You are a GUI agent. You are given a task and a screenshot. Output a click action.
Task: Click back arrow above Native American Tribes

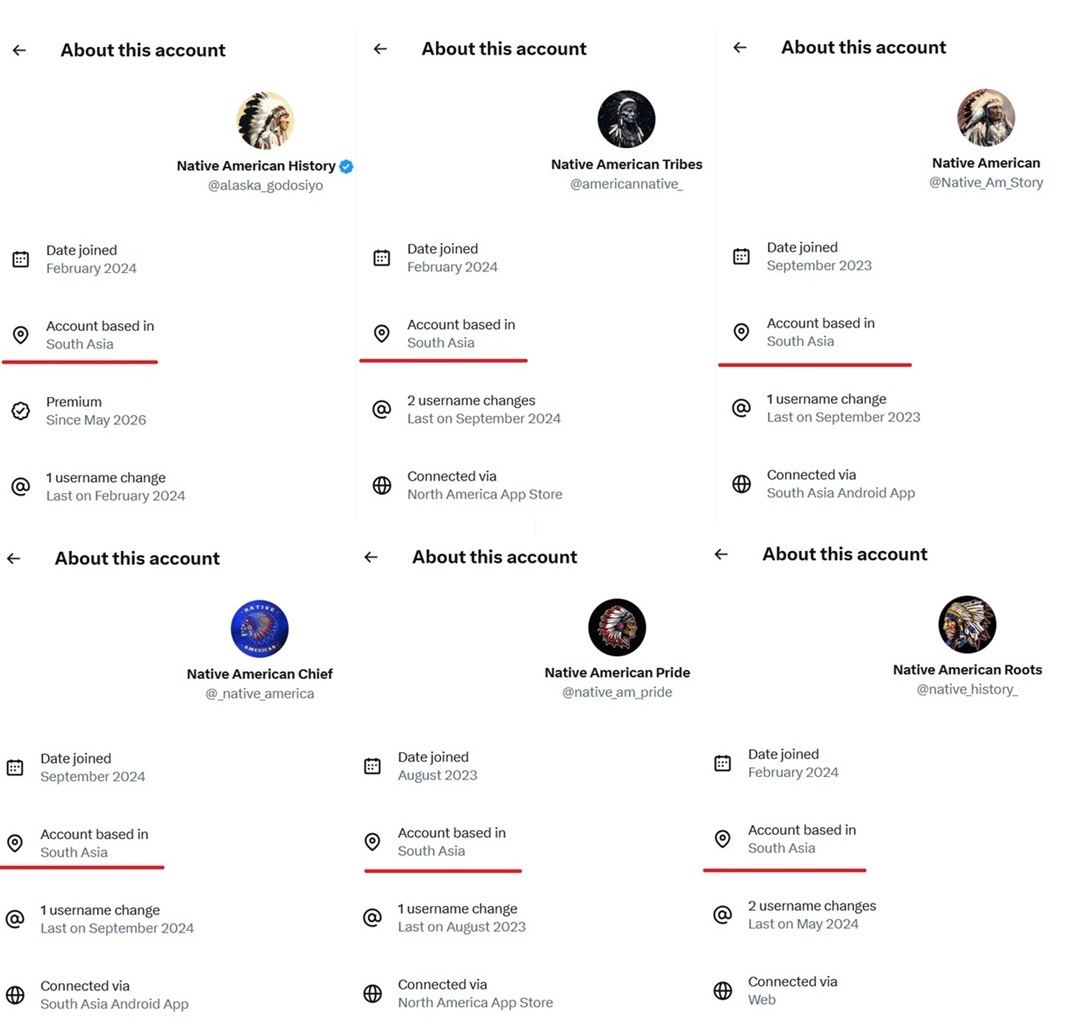[380, 48]
